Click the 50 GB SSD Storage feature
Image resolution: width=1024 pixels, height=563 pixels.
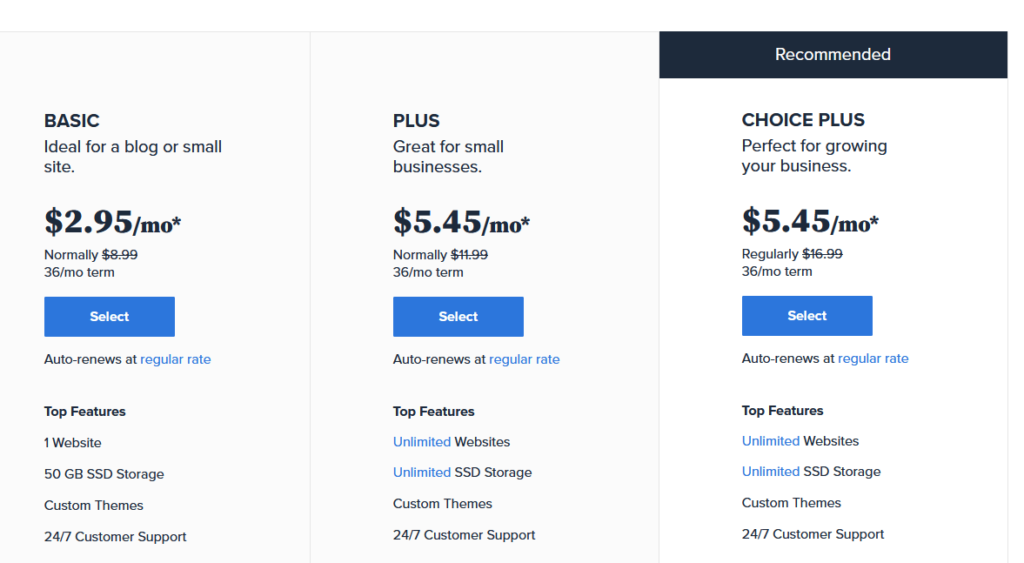coord(104,474)
